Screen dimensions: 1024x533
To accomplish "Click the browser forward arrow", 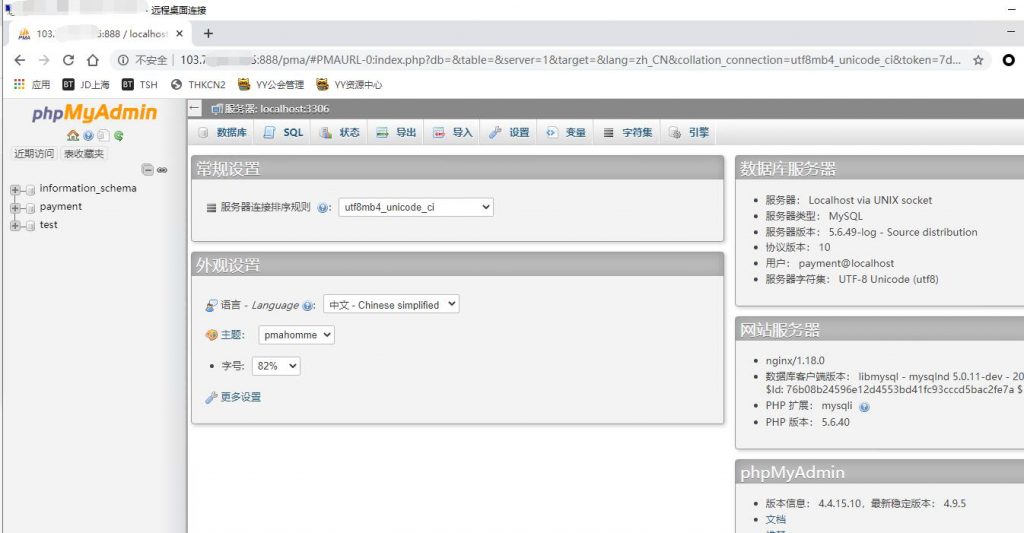I will [x=44, y=60].
